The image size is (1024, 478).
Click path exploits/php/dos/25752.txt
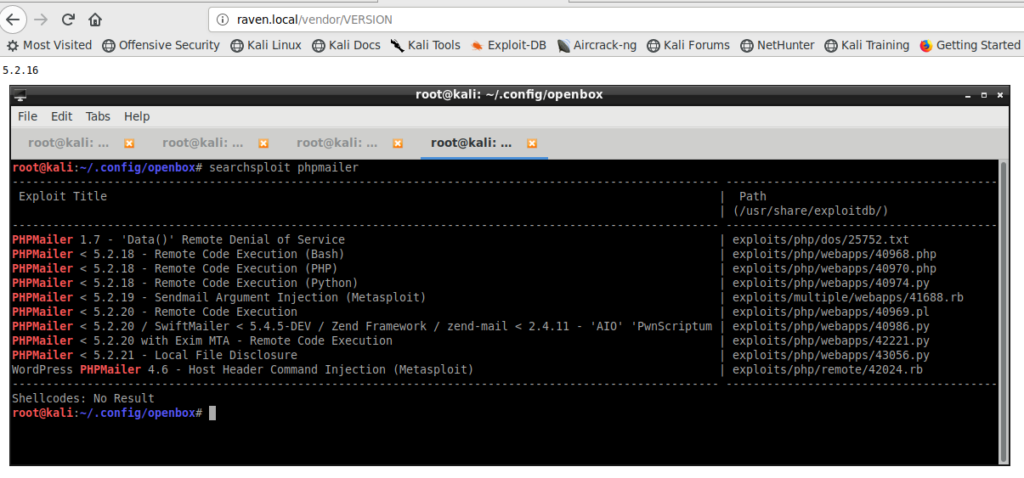click(x=821, y=240)
